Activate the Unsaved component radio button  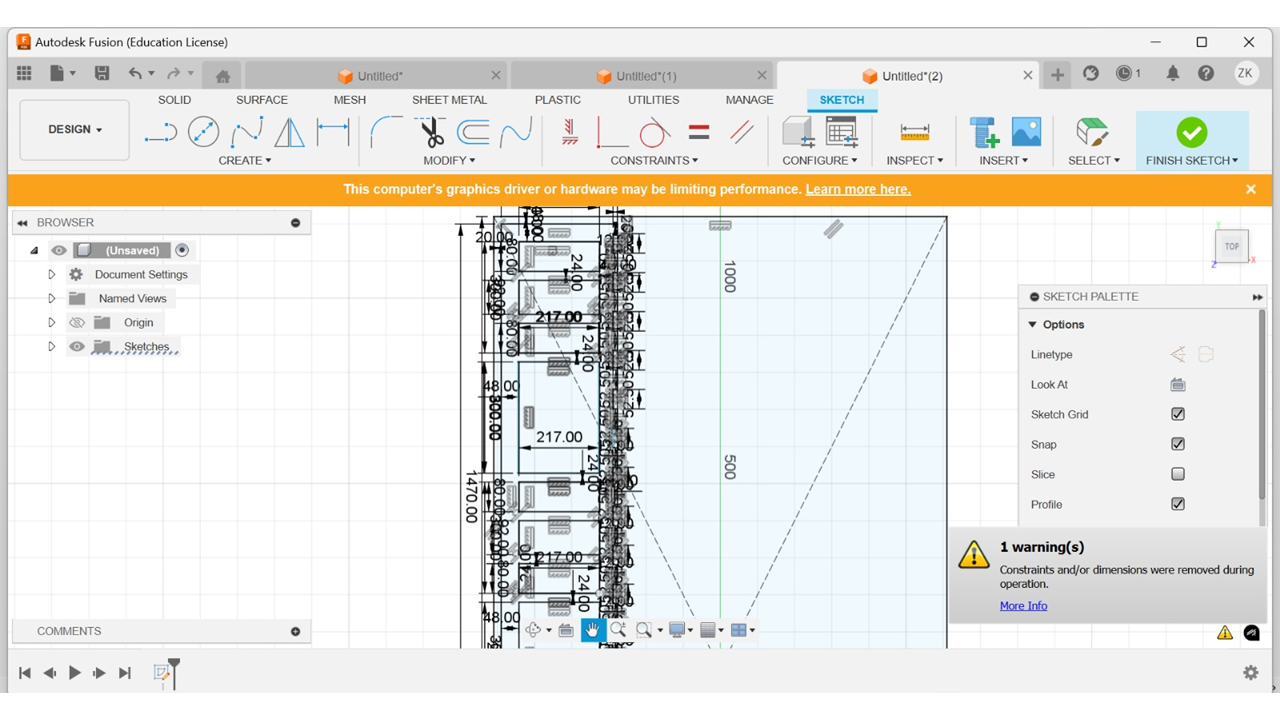click(x=182, y=250)
